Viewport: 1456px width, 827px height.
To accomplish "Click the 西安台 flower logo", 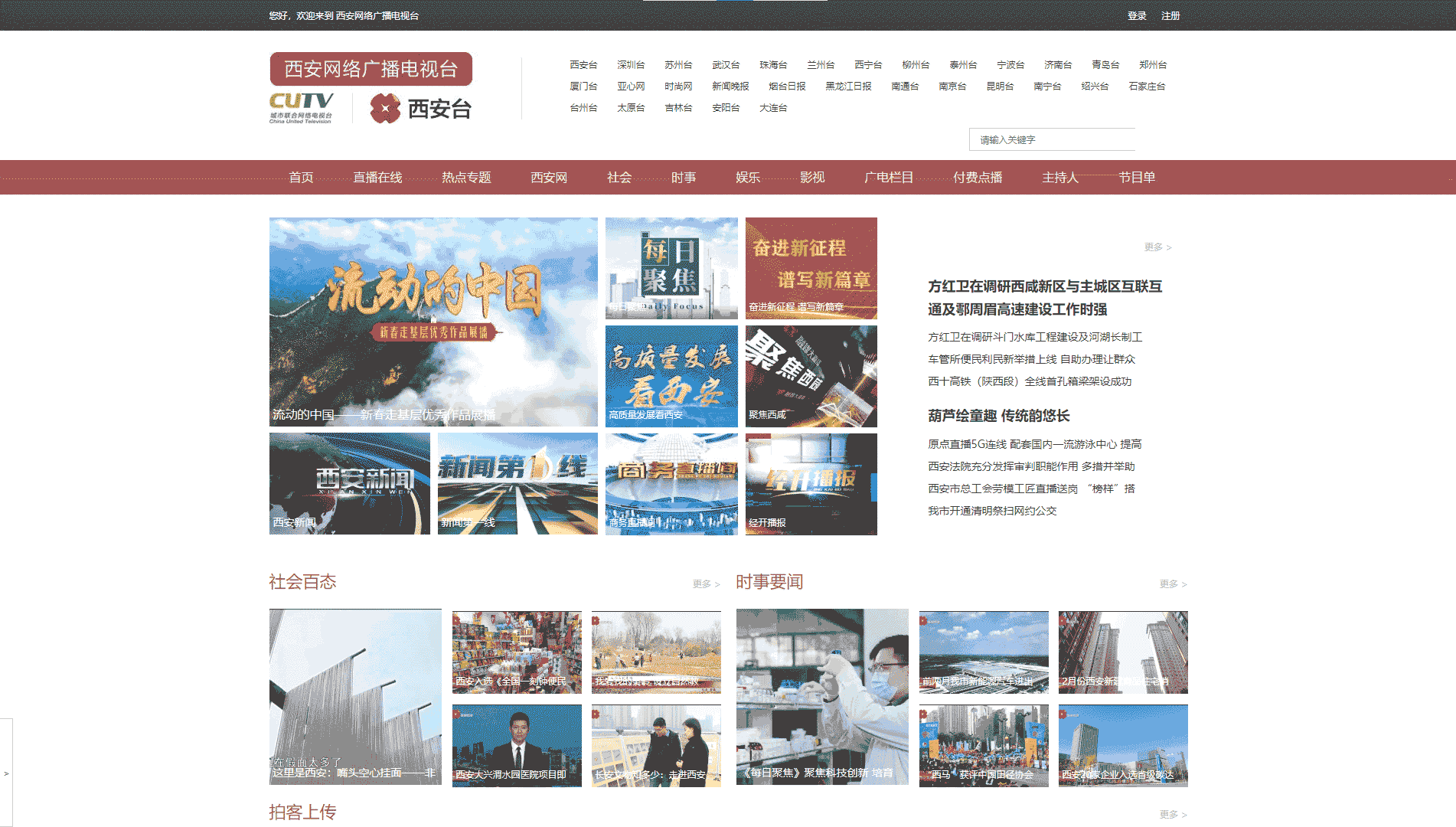I will pos(419,109).
